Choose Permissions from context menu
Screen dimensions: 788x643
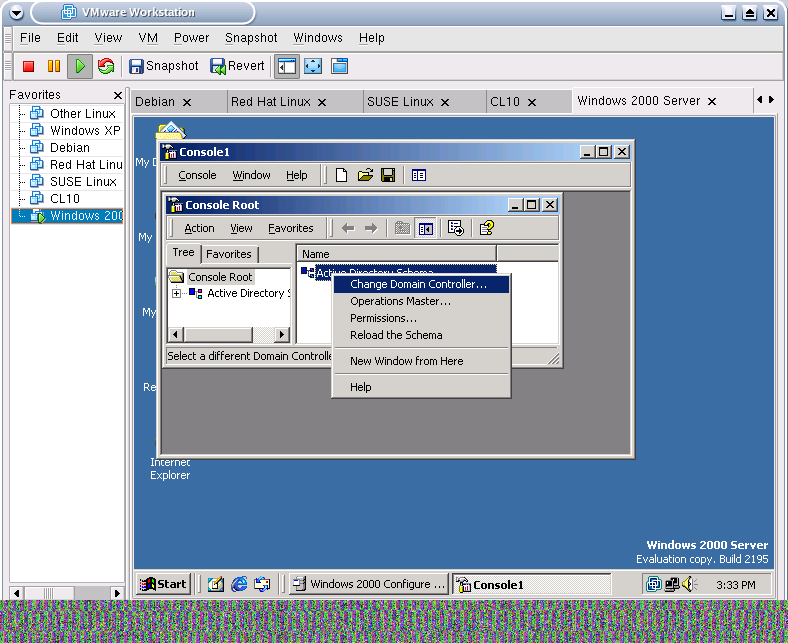(x=421, y=319)
